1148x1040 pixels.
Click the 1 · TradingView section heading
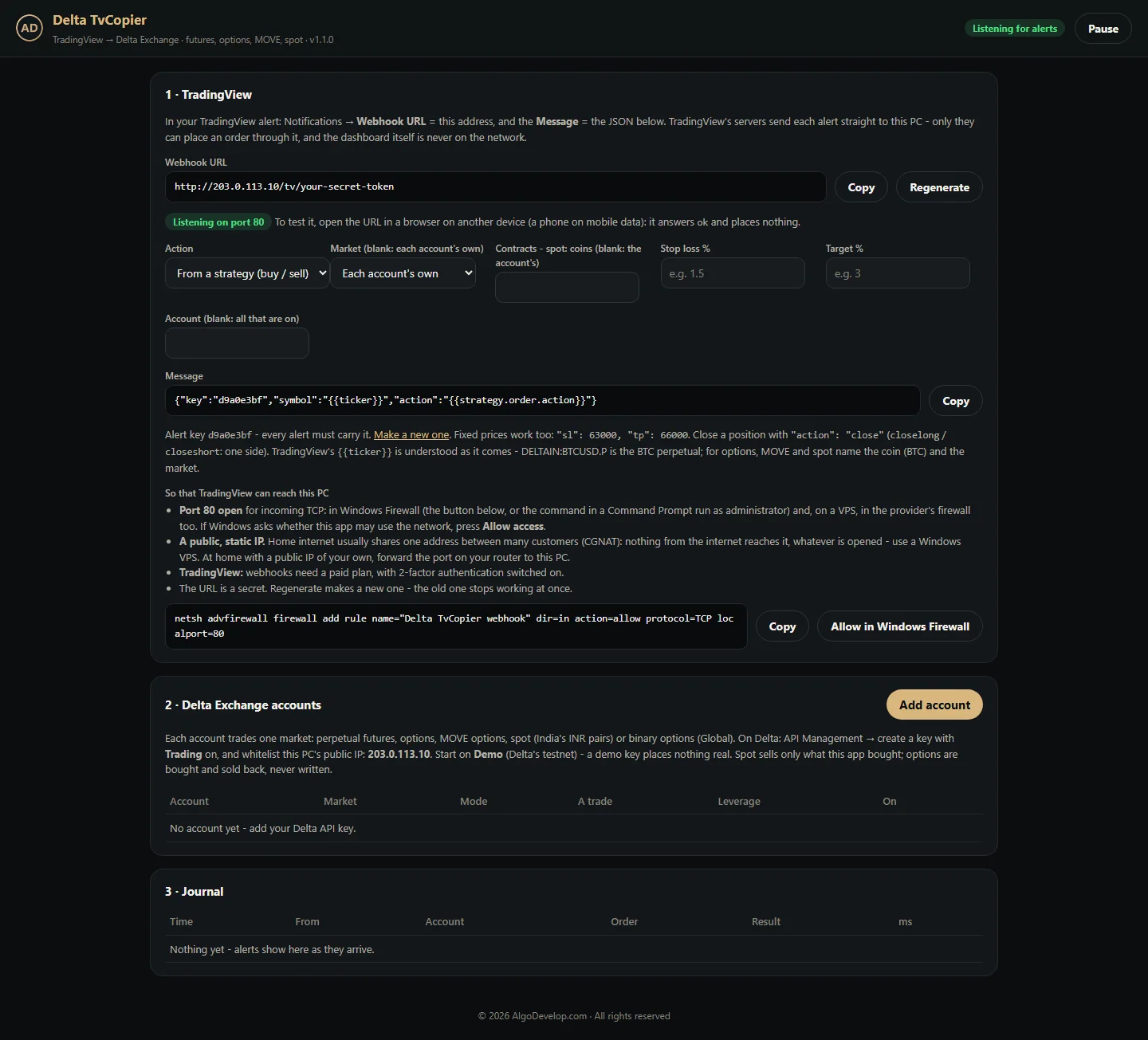click(208, 95)
